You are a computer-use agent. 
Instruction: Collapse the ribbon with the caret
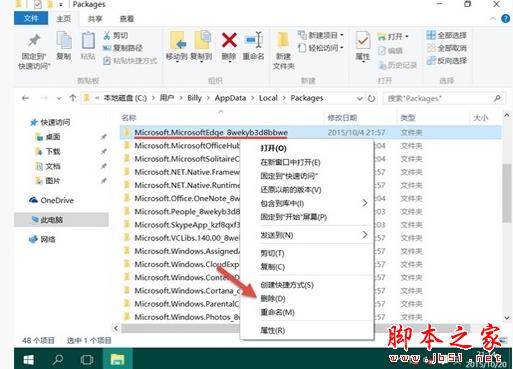[493, 19]
